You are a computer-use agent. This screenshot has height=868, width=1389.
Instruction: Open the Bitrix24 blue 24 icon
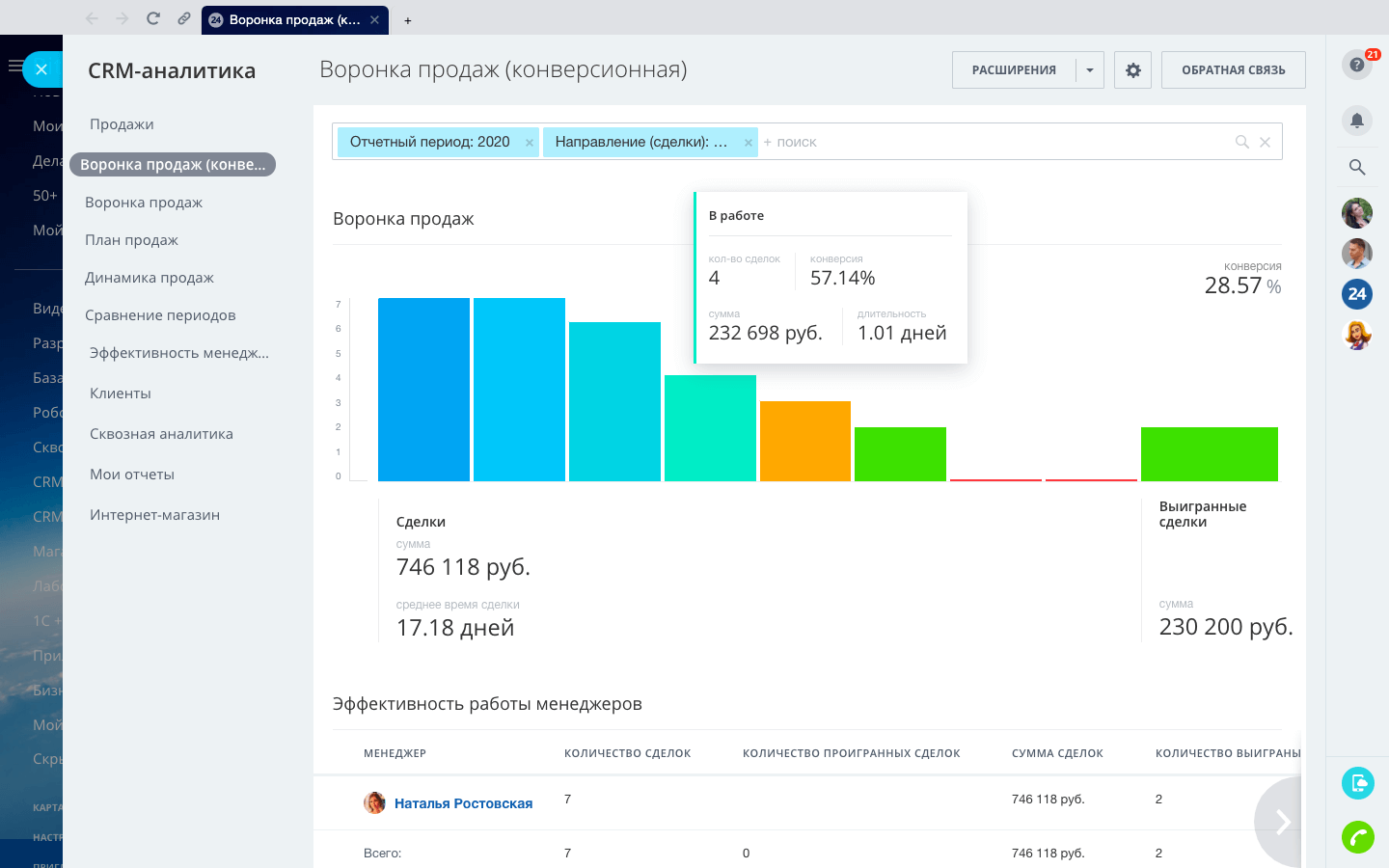click(1357, 294)
